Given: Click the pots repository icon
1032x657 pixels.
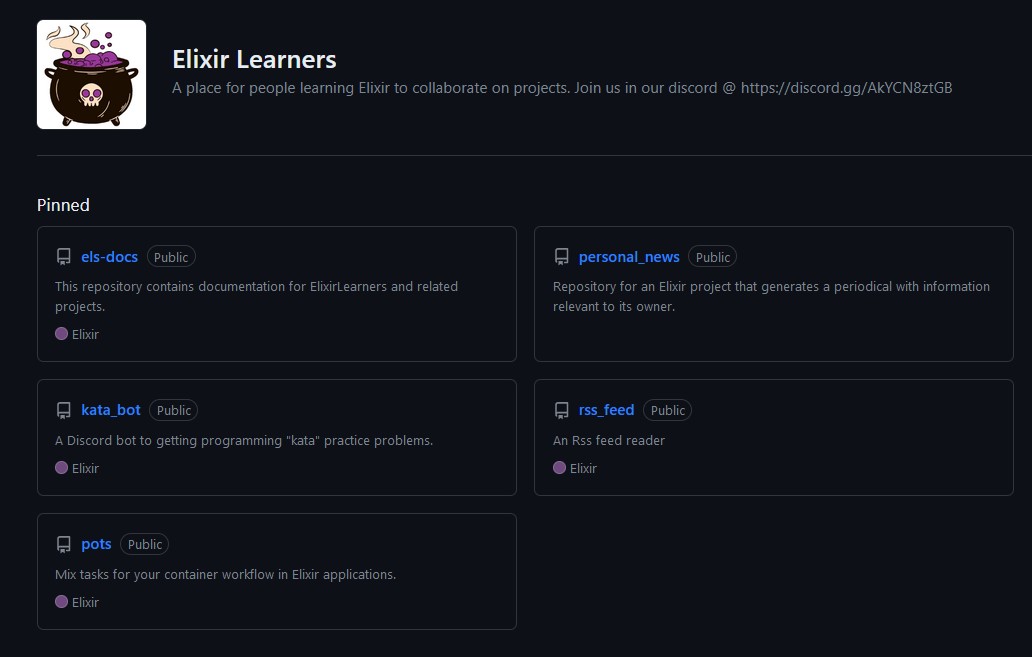Looking at the screenshot, I should (64, 544).
